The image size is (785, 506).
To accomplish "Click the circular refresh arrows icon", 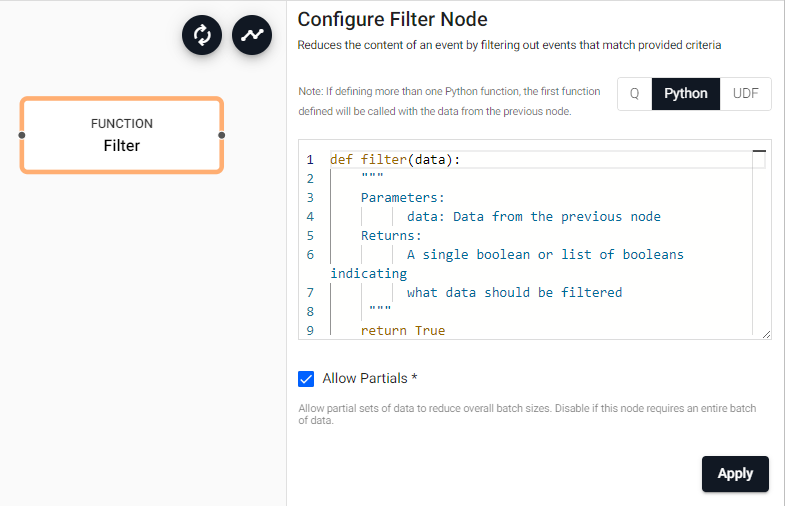I will [202, 35].
